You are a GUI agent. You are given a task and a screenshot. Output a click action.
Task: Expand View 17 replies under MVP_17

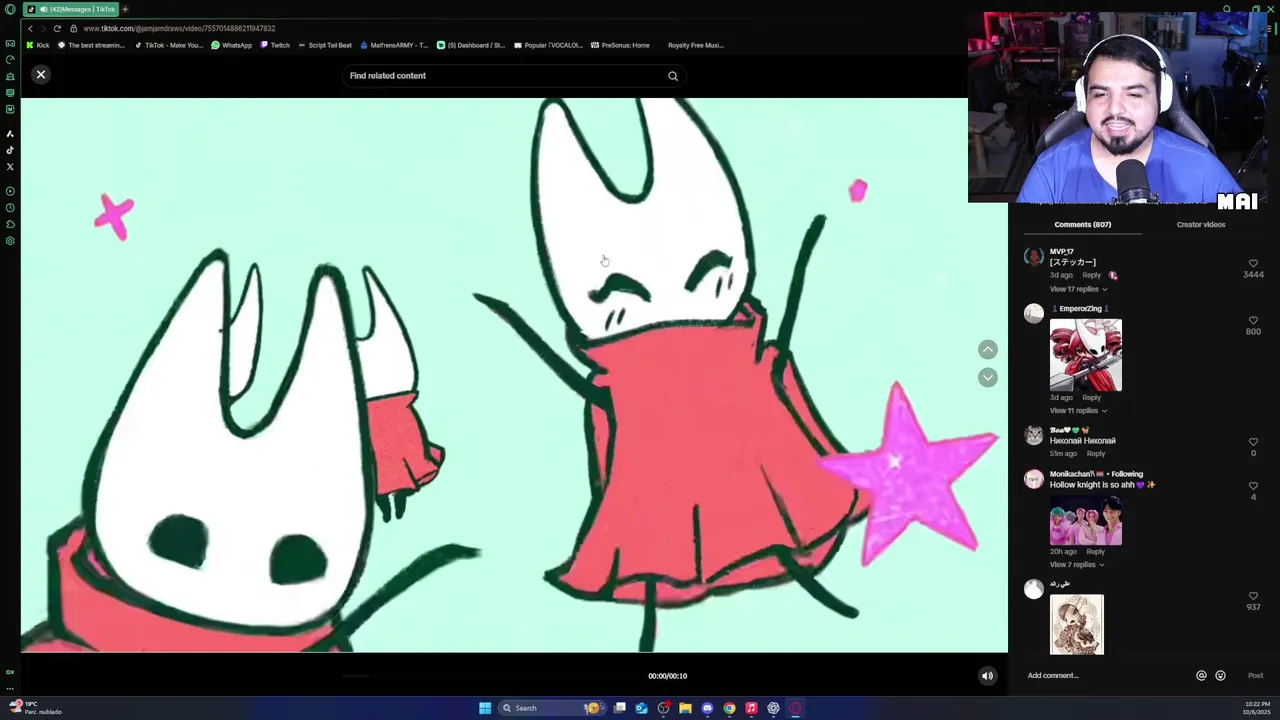click(1078, 289)
